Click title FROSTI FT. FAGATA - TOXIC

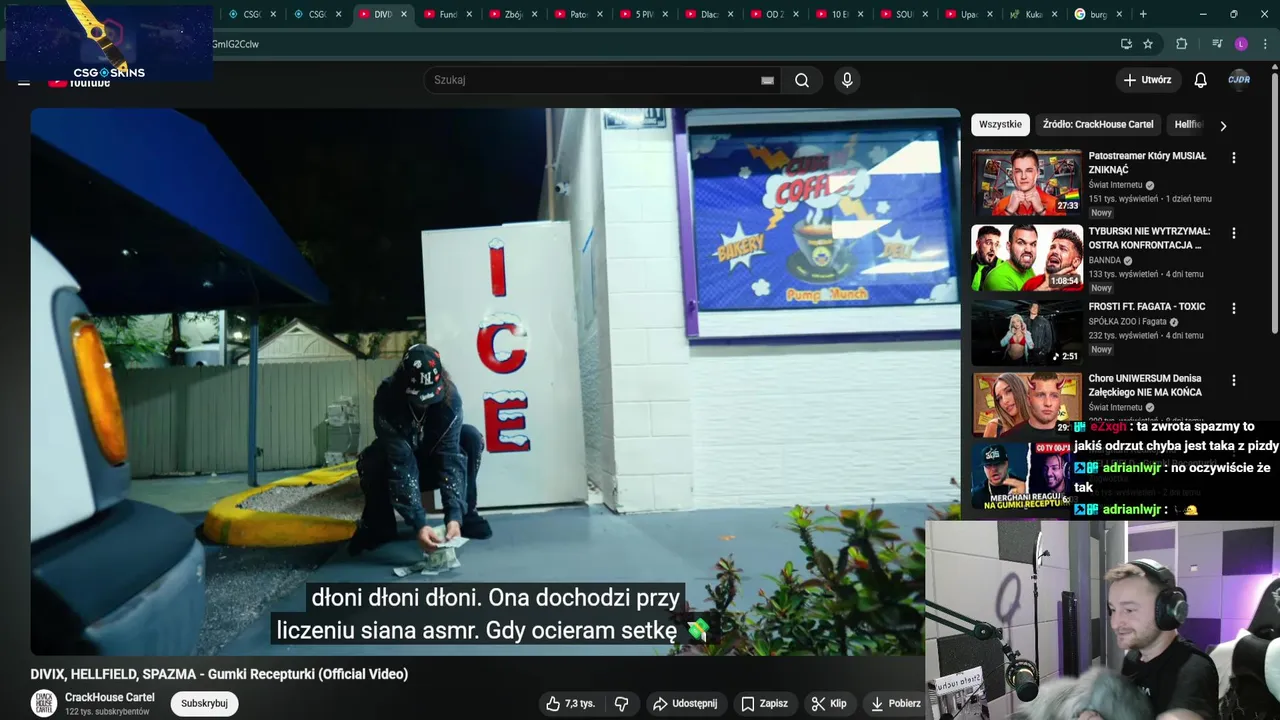pyautogui.click(x=1147, y=307)
